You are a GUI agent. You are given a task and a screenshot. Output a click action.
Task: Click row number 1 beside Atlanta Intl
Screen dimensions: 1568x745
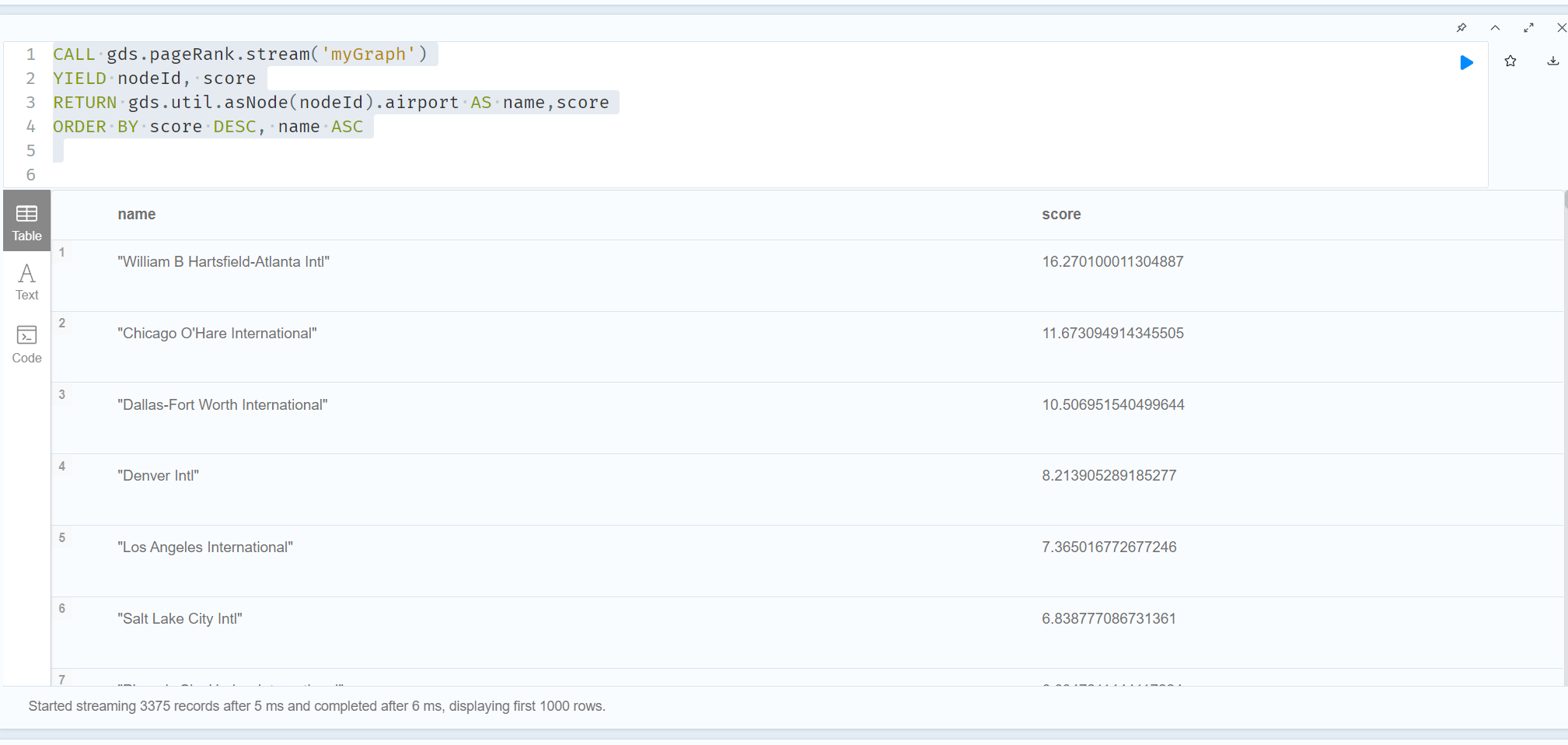click(61, 252)
